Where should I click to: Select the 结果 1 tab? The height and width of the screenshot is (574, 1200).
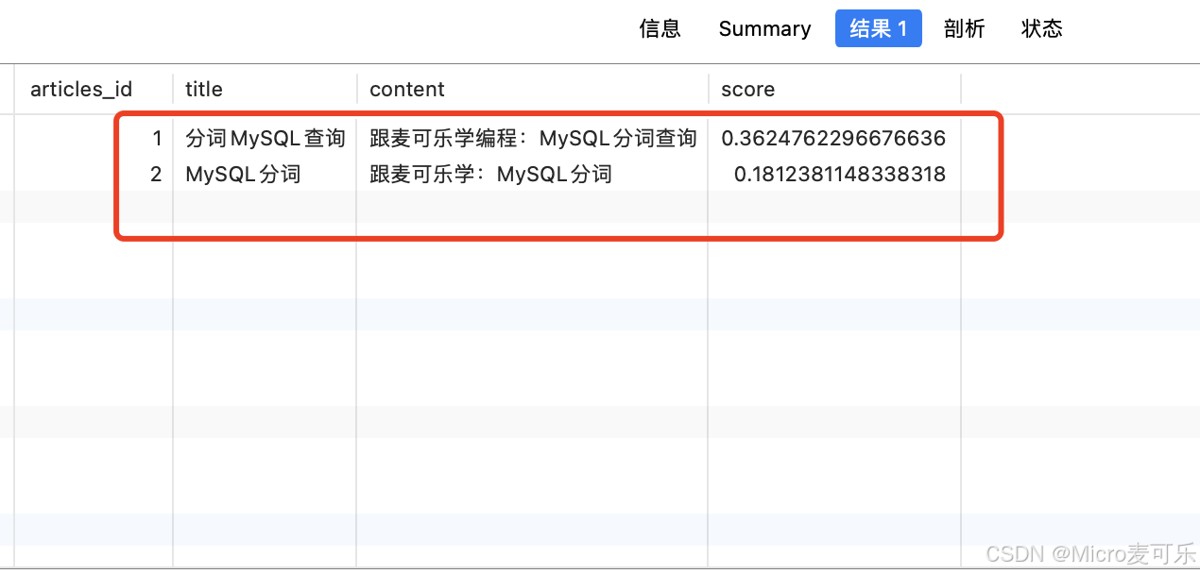coord(878,29)
